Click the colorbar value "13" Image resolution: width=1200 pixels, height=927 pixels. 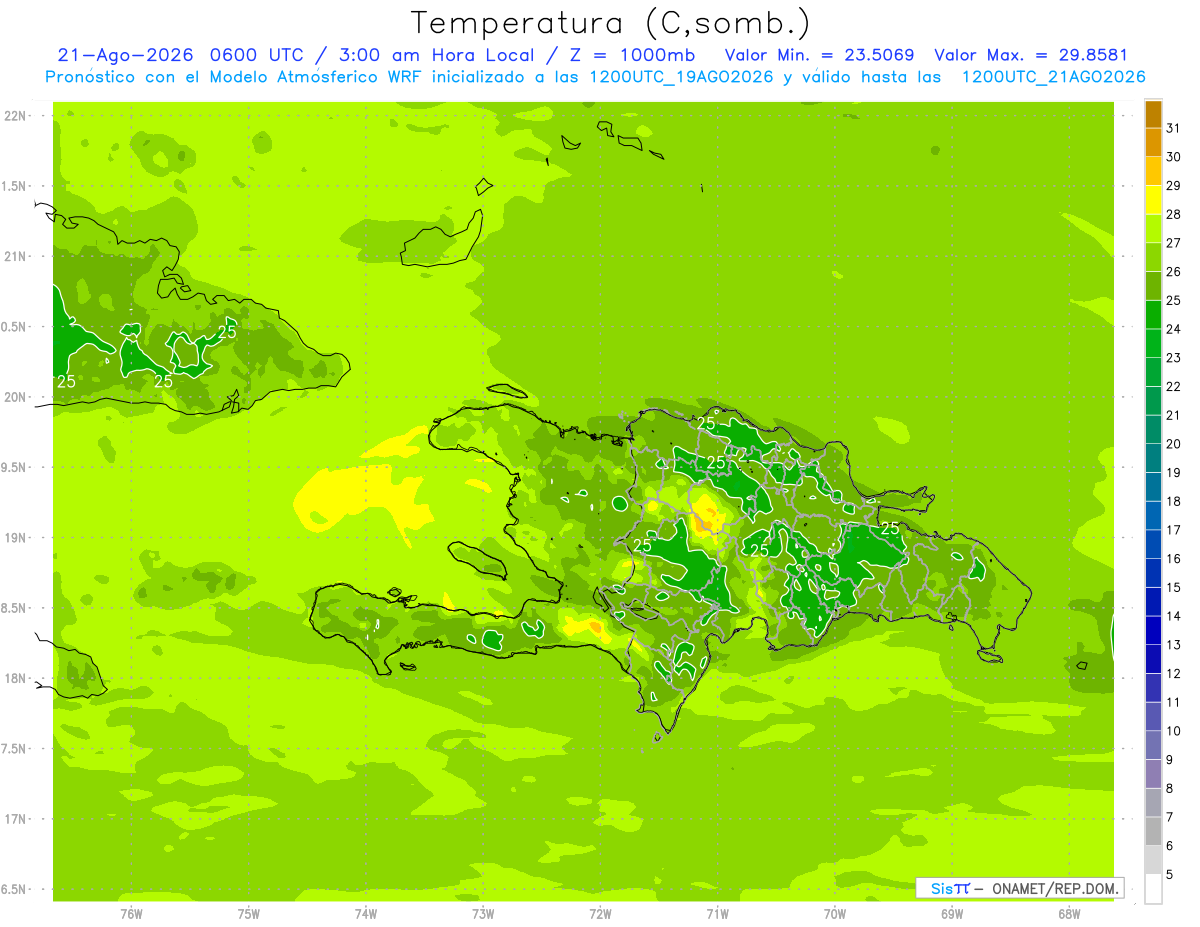pyautogui.click(x=1173, y=645)
